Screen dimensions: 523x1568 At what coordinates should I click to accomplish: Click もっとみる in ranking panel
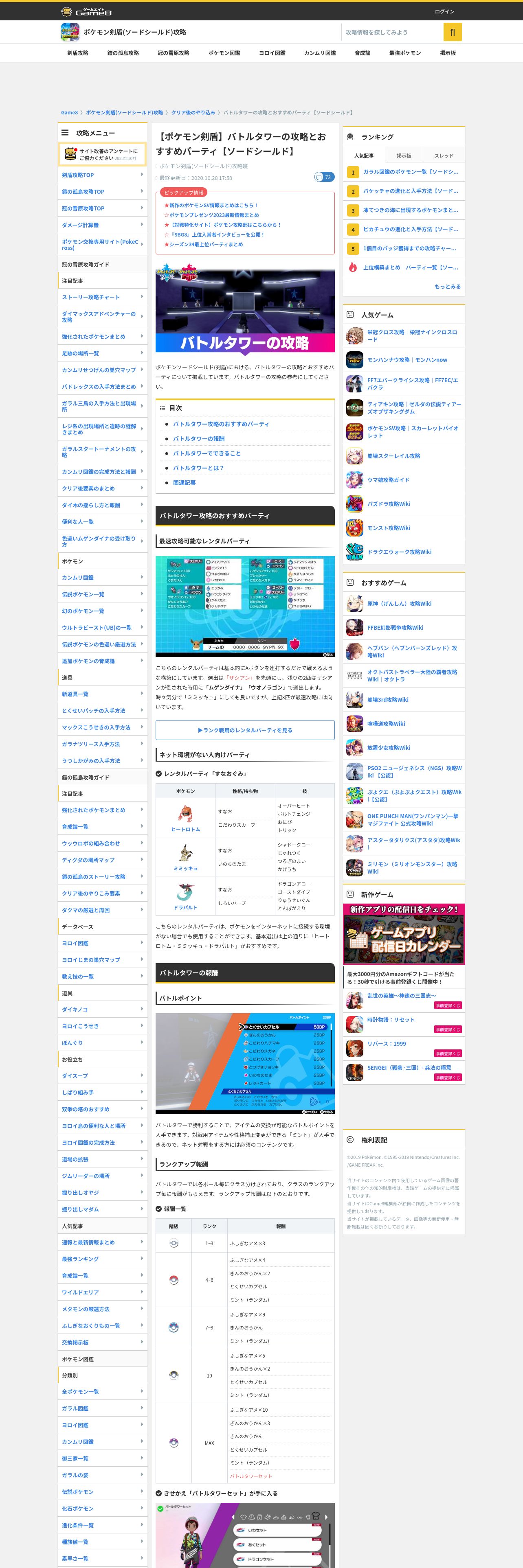[x=448, y=287]
